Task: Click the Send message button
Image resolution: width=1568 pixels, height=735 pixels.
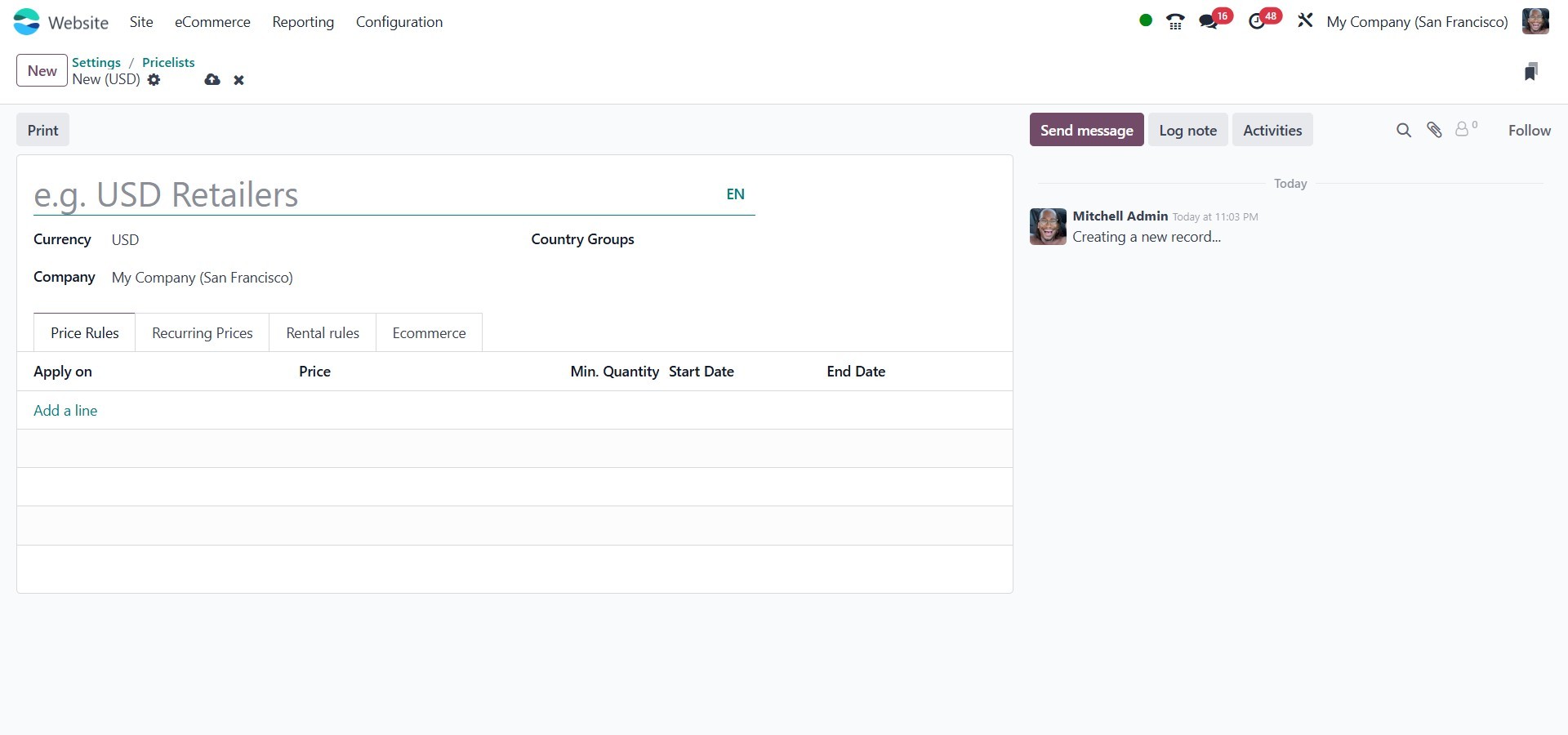Action: point(1086,131)
